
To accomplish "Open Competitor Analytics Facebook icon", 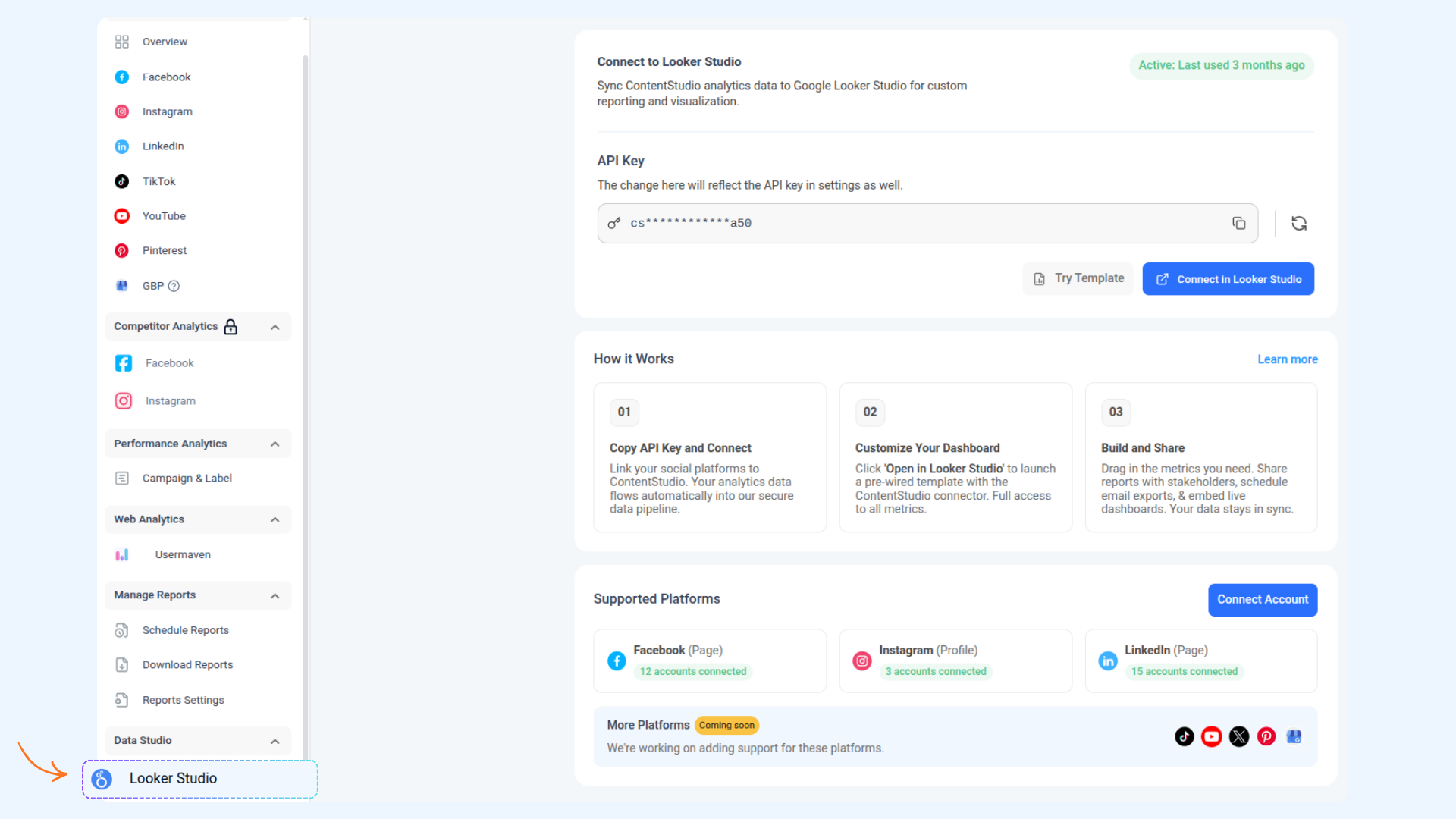I will [x=123, y=363].
